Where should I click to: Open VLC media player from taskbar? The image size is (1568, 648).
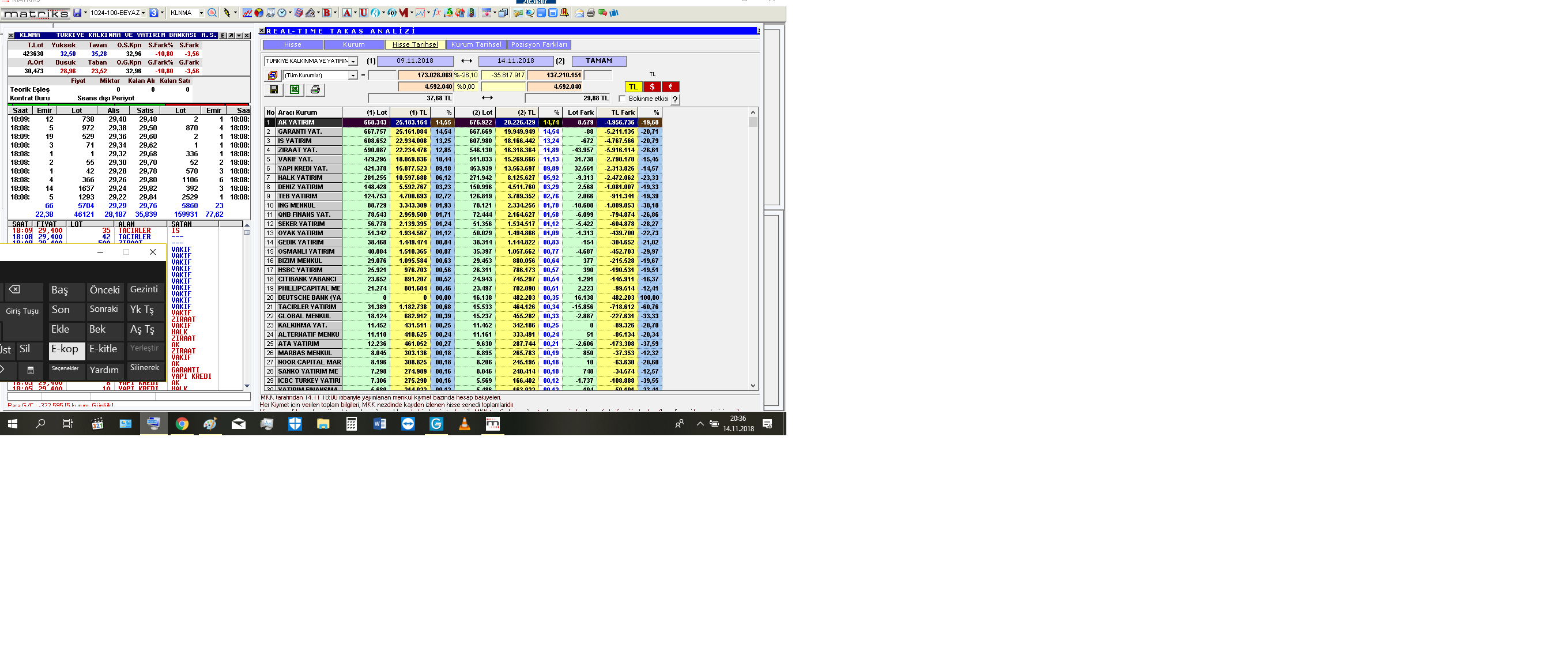[x=465, y=424]
